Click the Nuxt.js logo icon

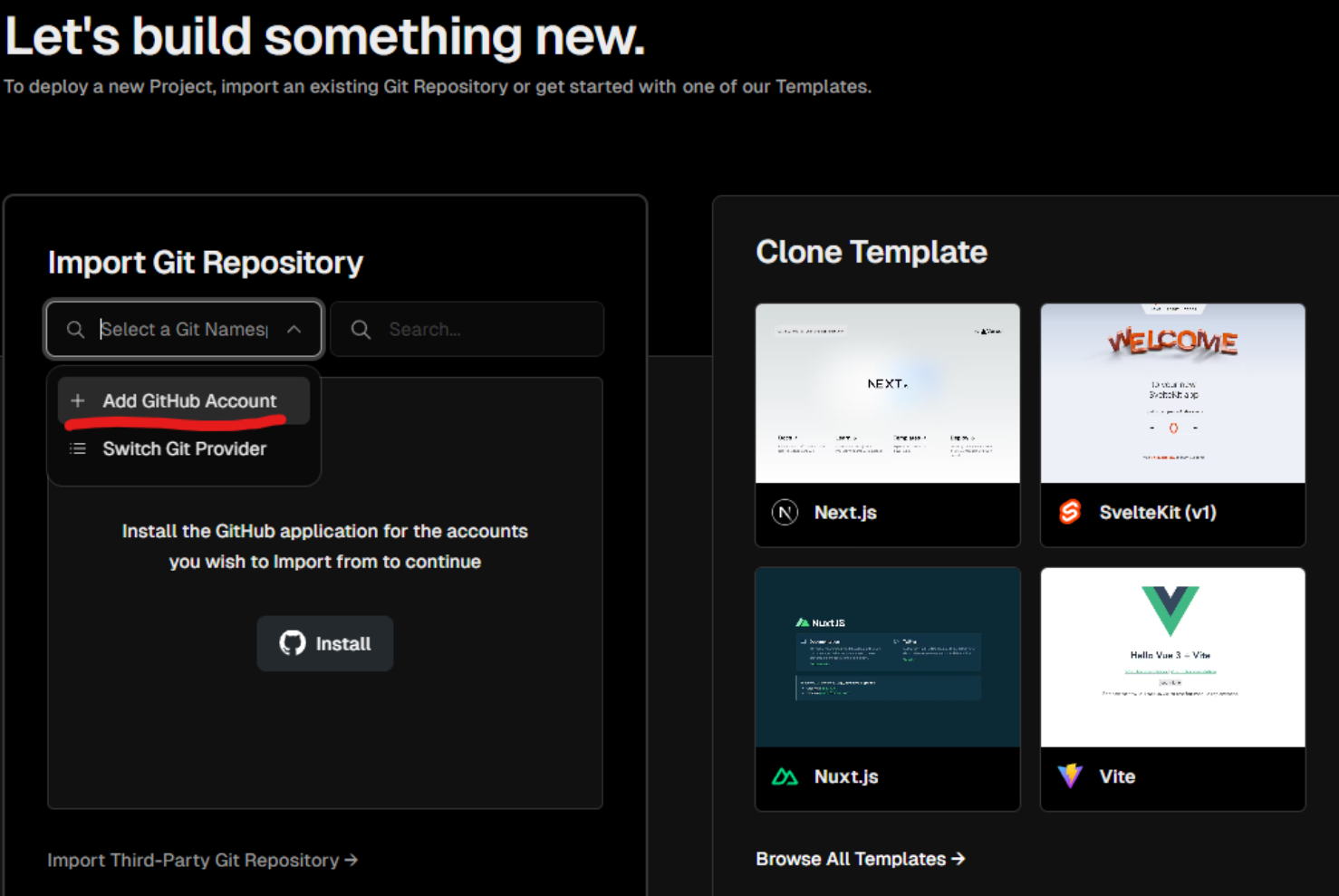point(785,776)
